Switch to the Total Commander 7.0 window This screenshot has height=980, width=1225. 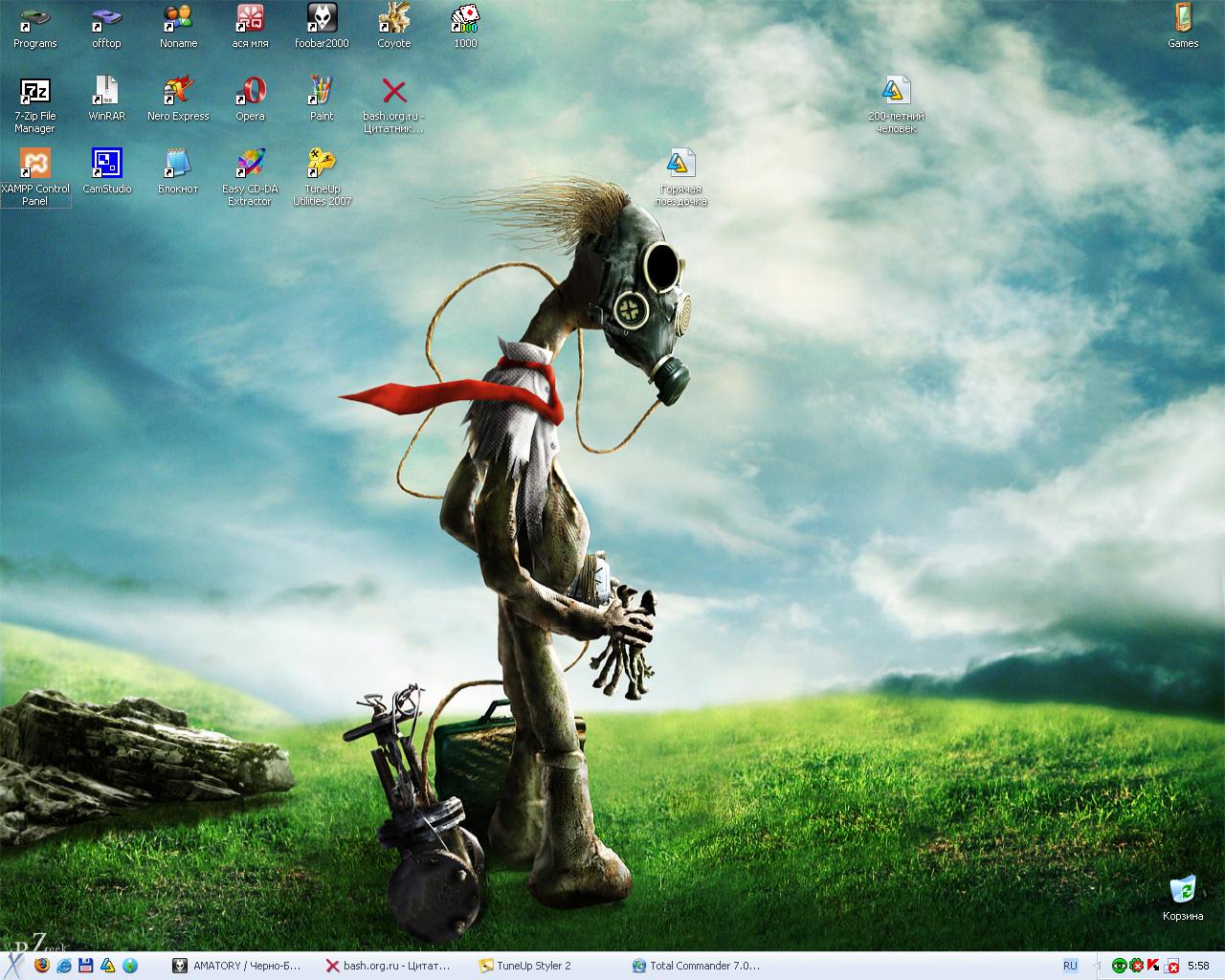[x=699, y=966]
